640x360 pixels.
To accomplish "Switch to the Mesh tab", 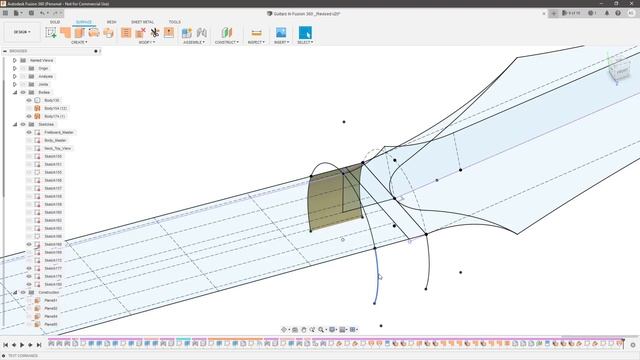I will pyautogui.click(x=111, y=22).
